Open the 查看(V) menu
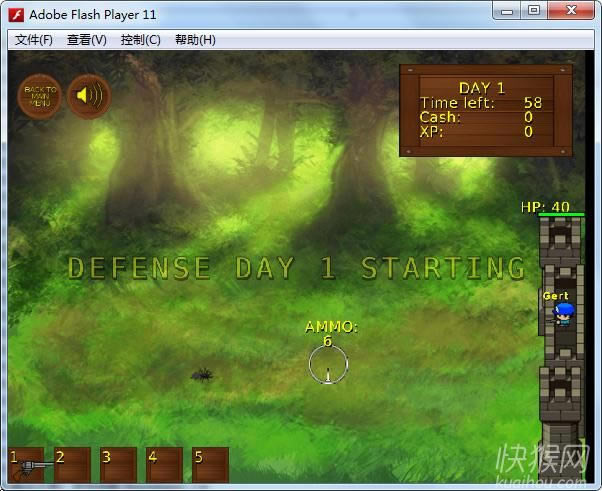The image size is (602, 491). point(86,40)
